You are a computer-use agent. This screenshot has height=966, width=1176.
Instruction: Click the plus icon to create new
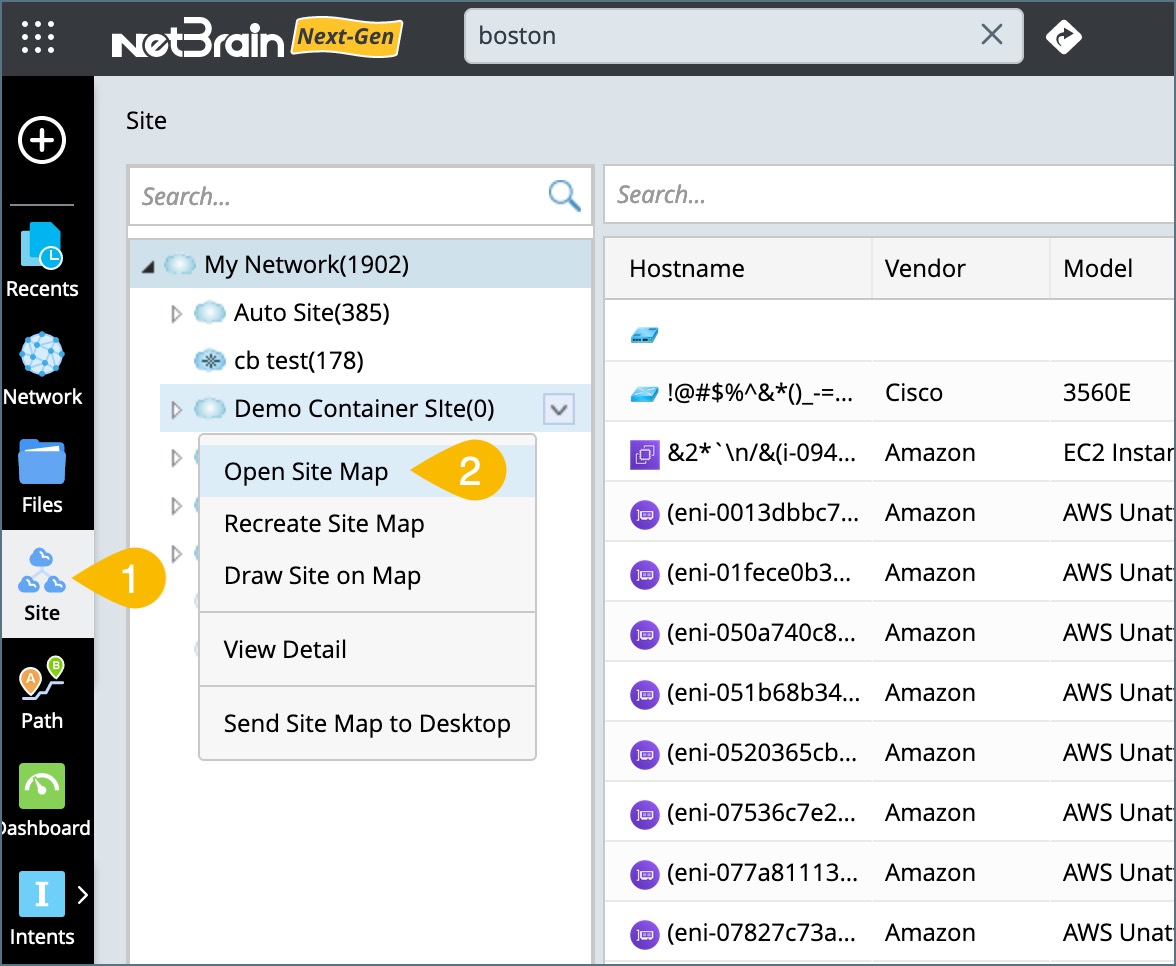42,141
